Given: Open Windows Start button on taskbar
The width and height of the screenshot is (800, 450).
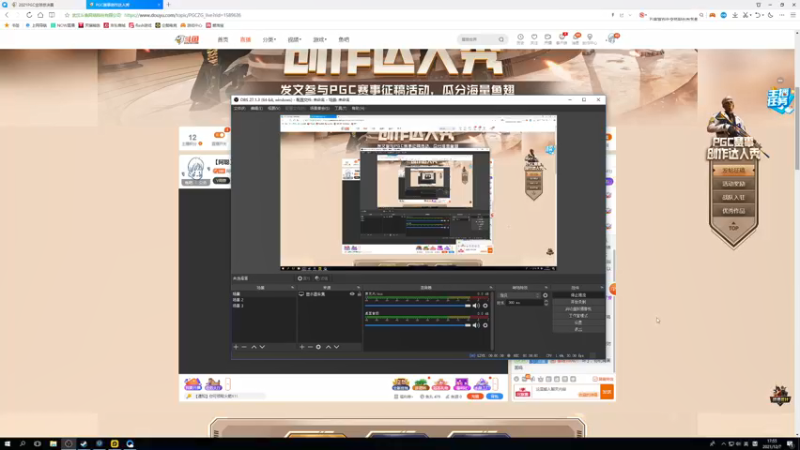Looking at the screenshot, I should pyautogui.click(x=7, y=444).
